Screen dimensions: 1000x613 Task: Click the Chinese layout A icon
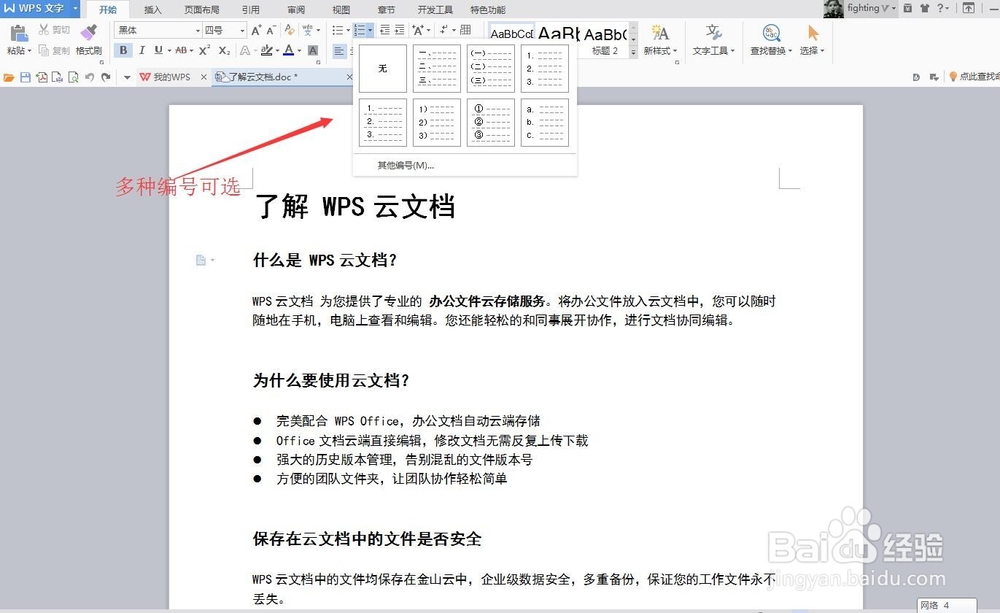click(x=418, y=30)
